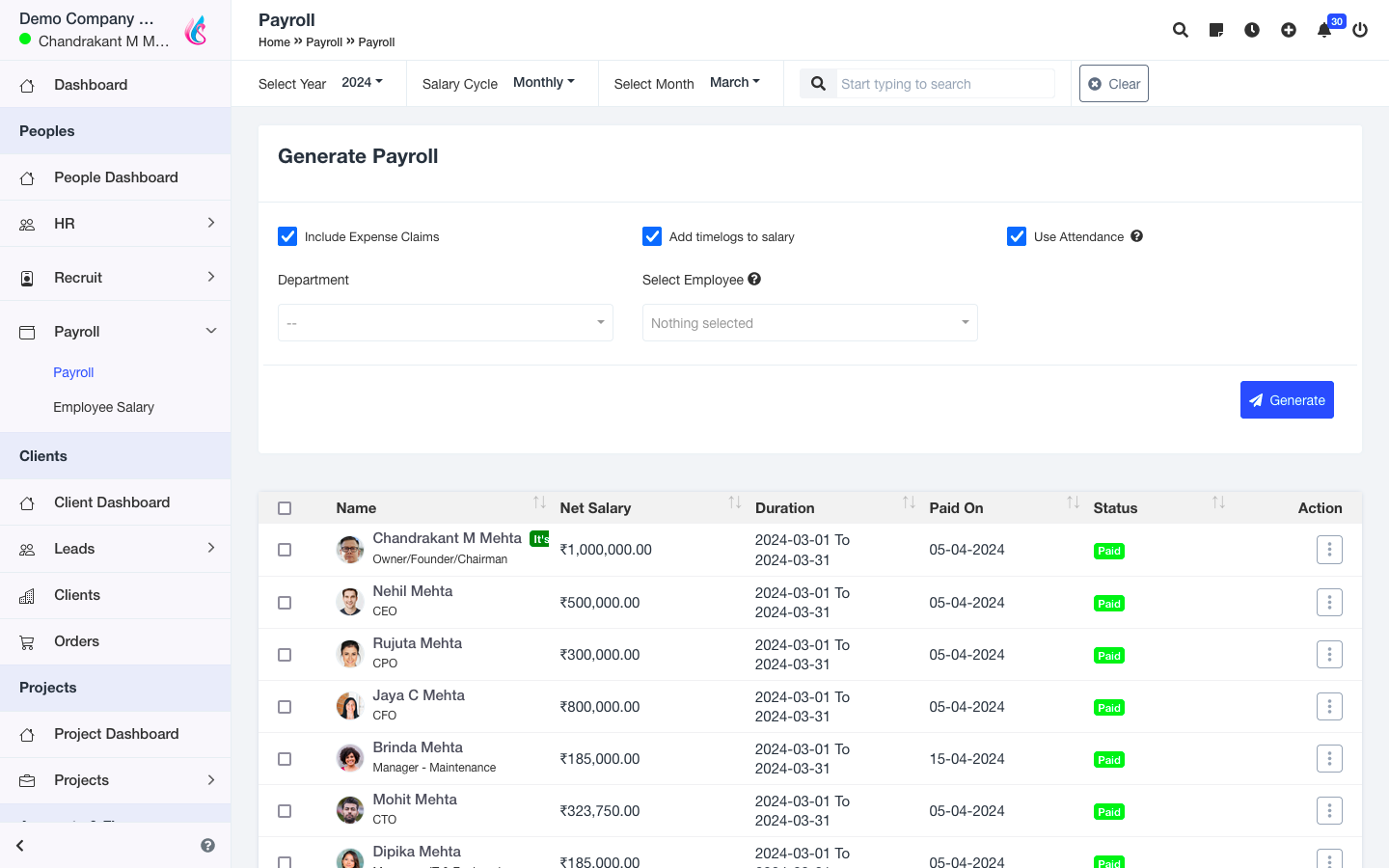
Task: Click the payroll search input field
Action: (944, 84)
